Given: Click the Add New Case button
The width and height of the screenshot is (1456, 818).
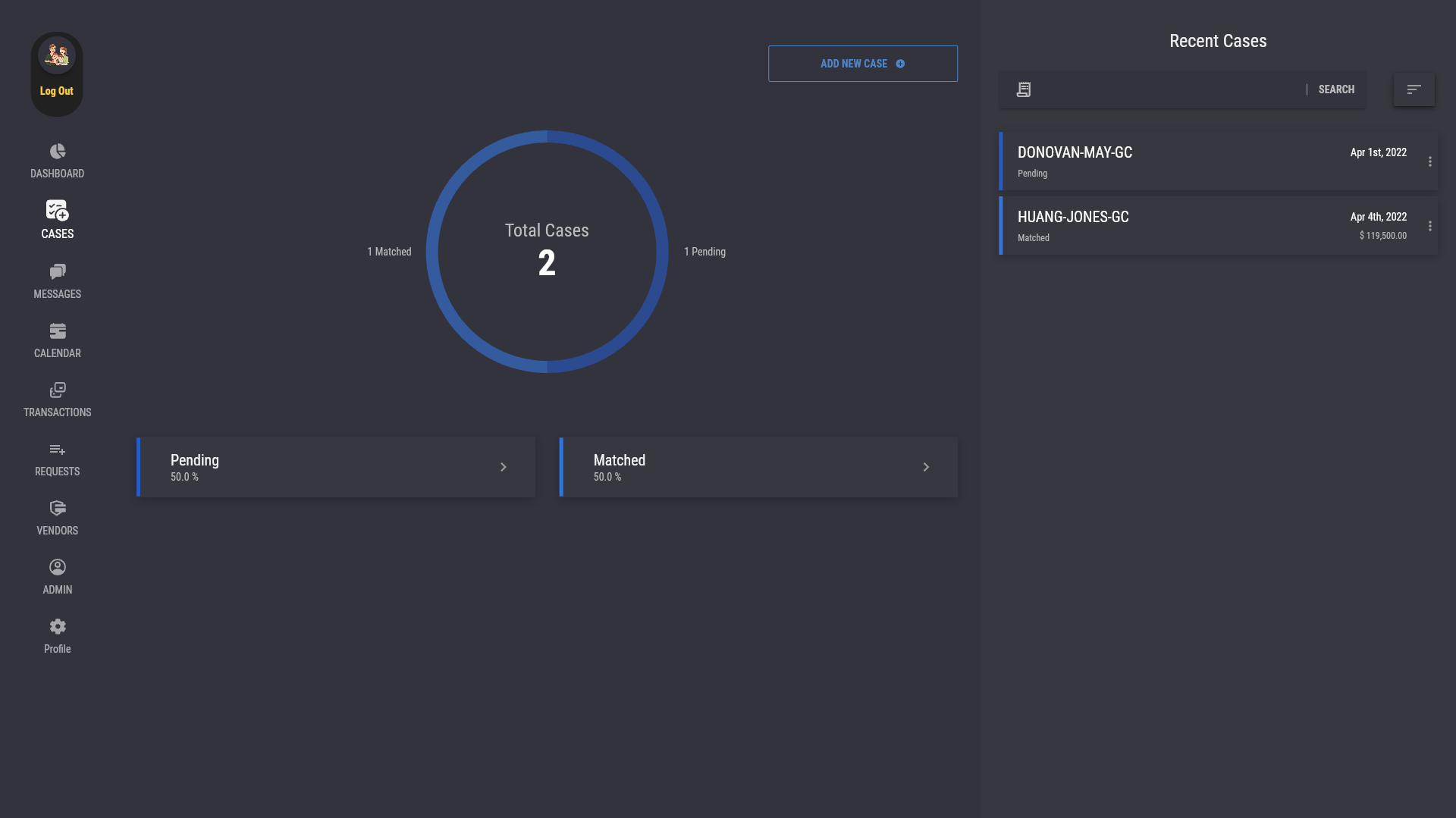Looking at the screenshot, I should coord(862,64).
